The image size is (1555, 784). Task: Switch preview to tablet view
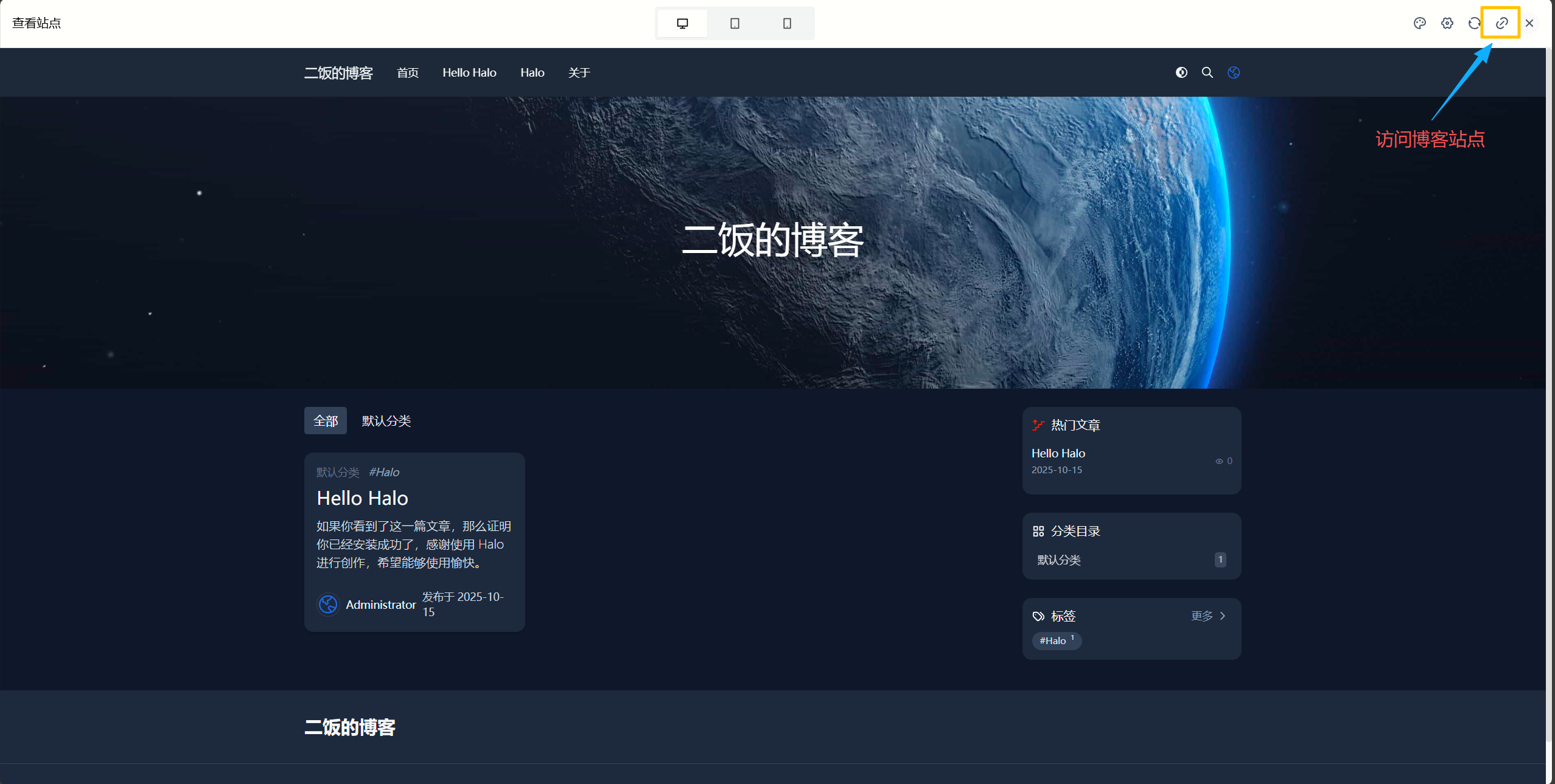tap(734, 23)
